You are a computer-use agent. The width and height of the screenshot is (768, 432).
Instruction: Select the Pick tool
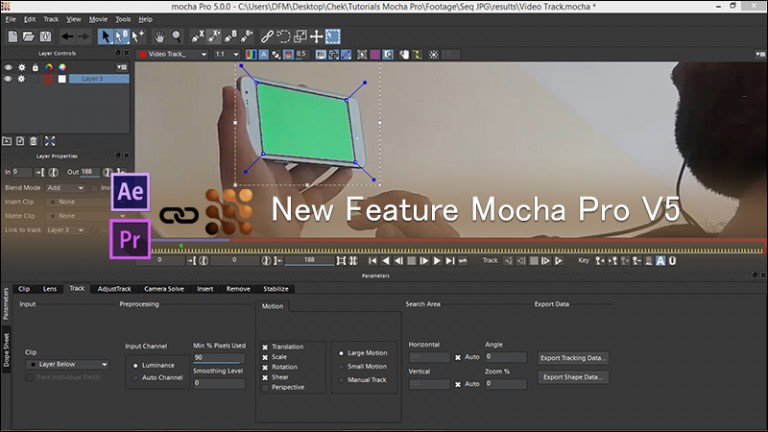point(105,36)
